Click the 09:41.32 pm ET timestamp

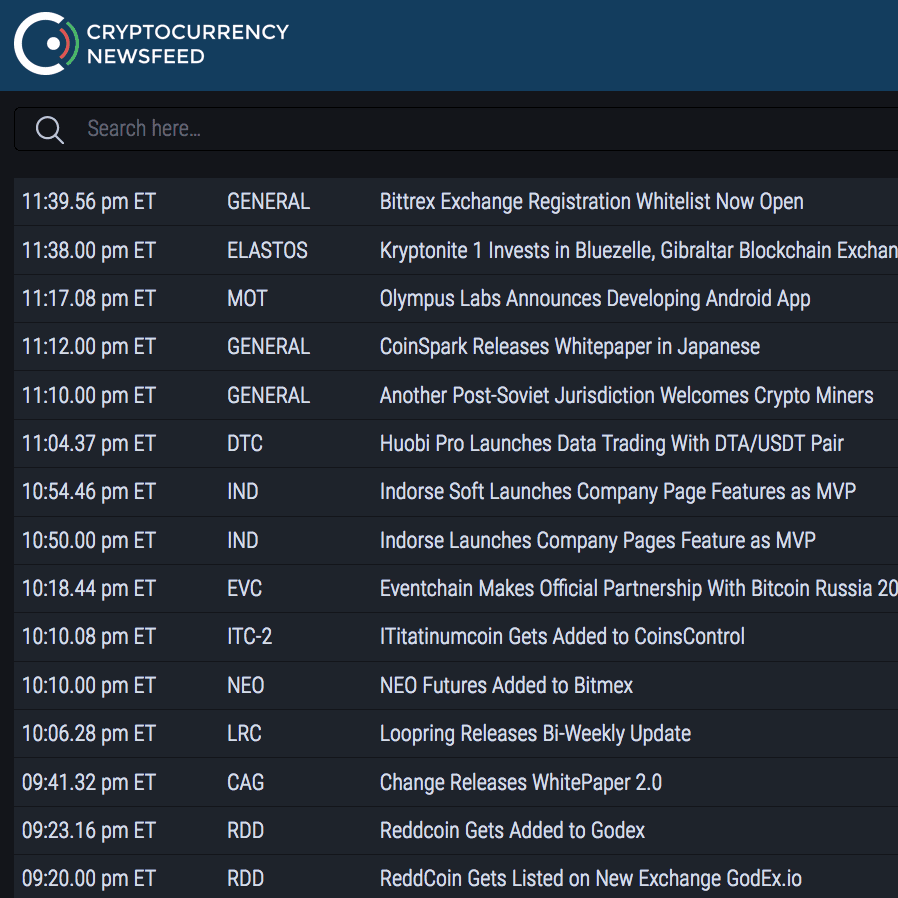tap(89, 782)
